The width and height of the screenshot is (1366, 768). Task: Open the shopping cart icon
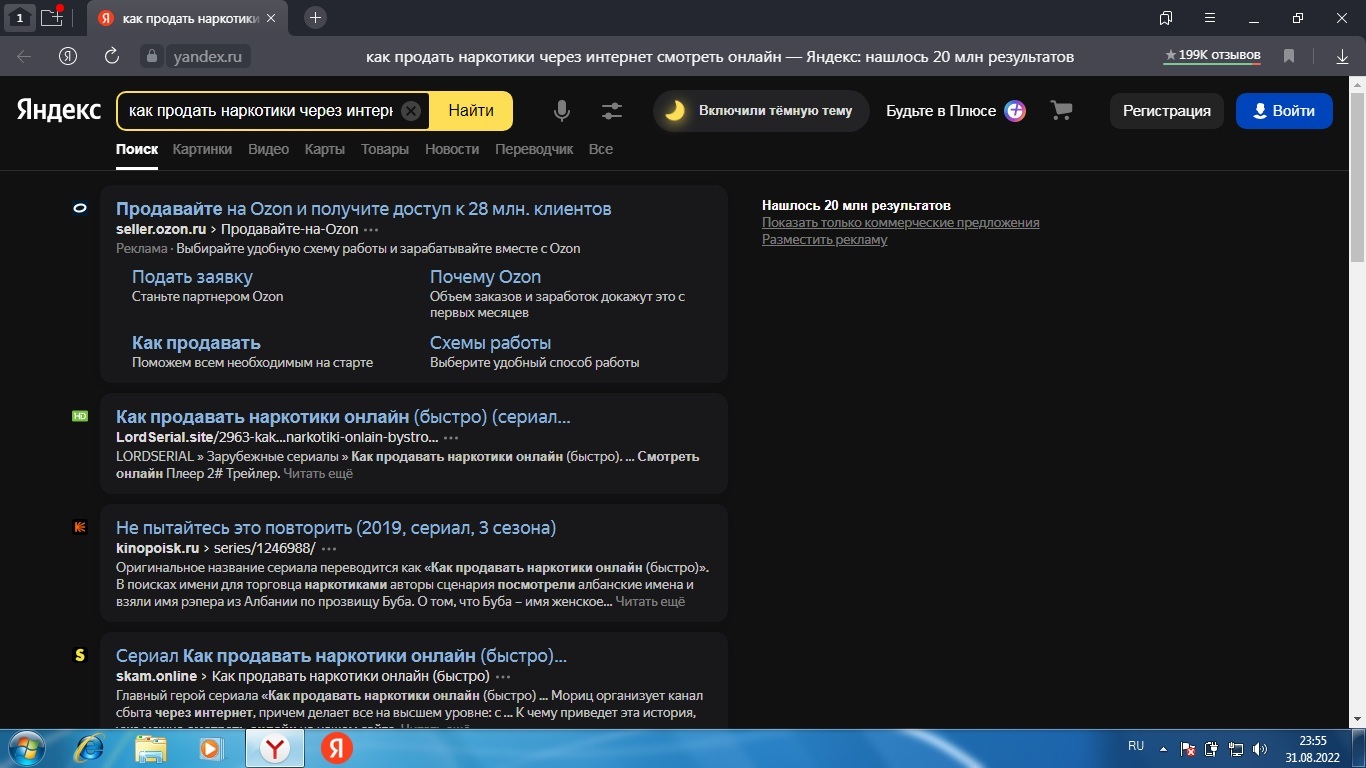pyautogui.click(x=1061, y=111)
